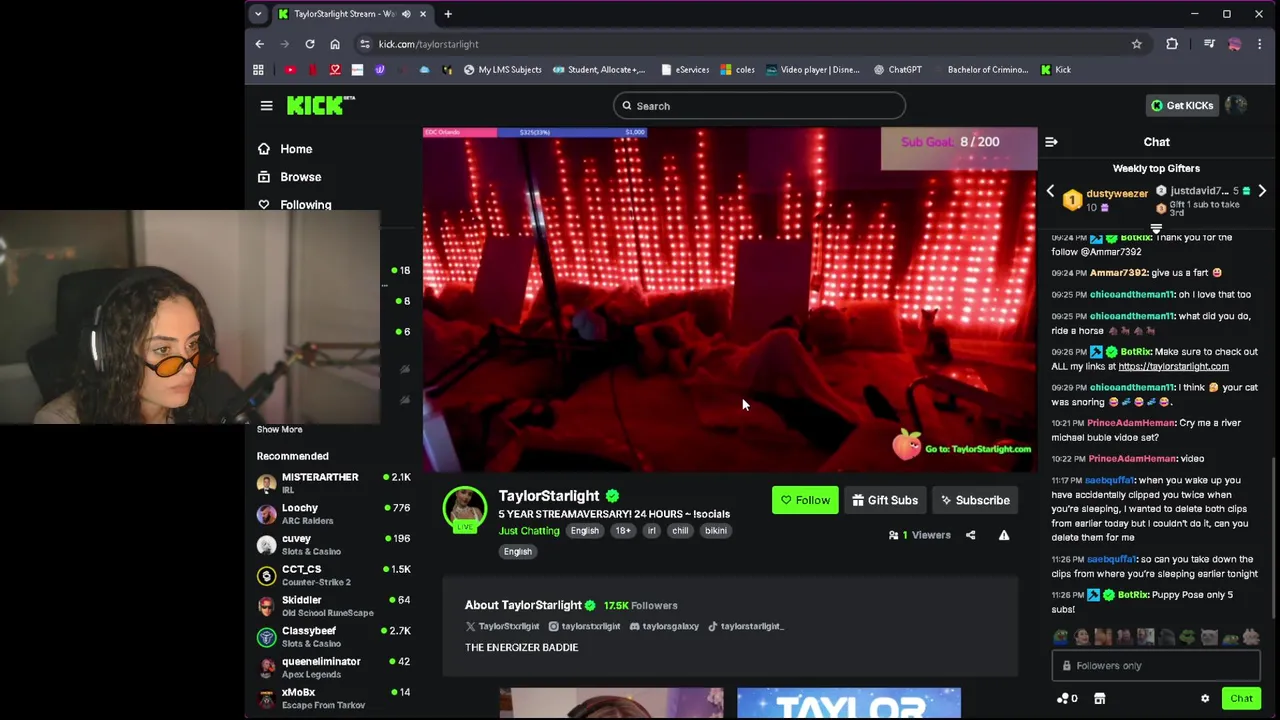Select the 18+ tag

(623, 531)
